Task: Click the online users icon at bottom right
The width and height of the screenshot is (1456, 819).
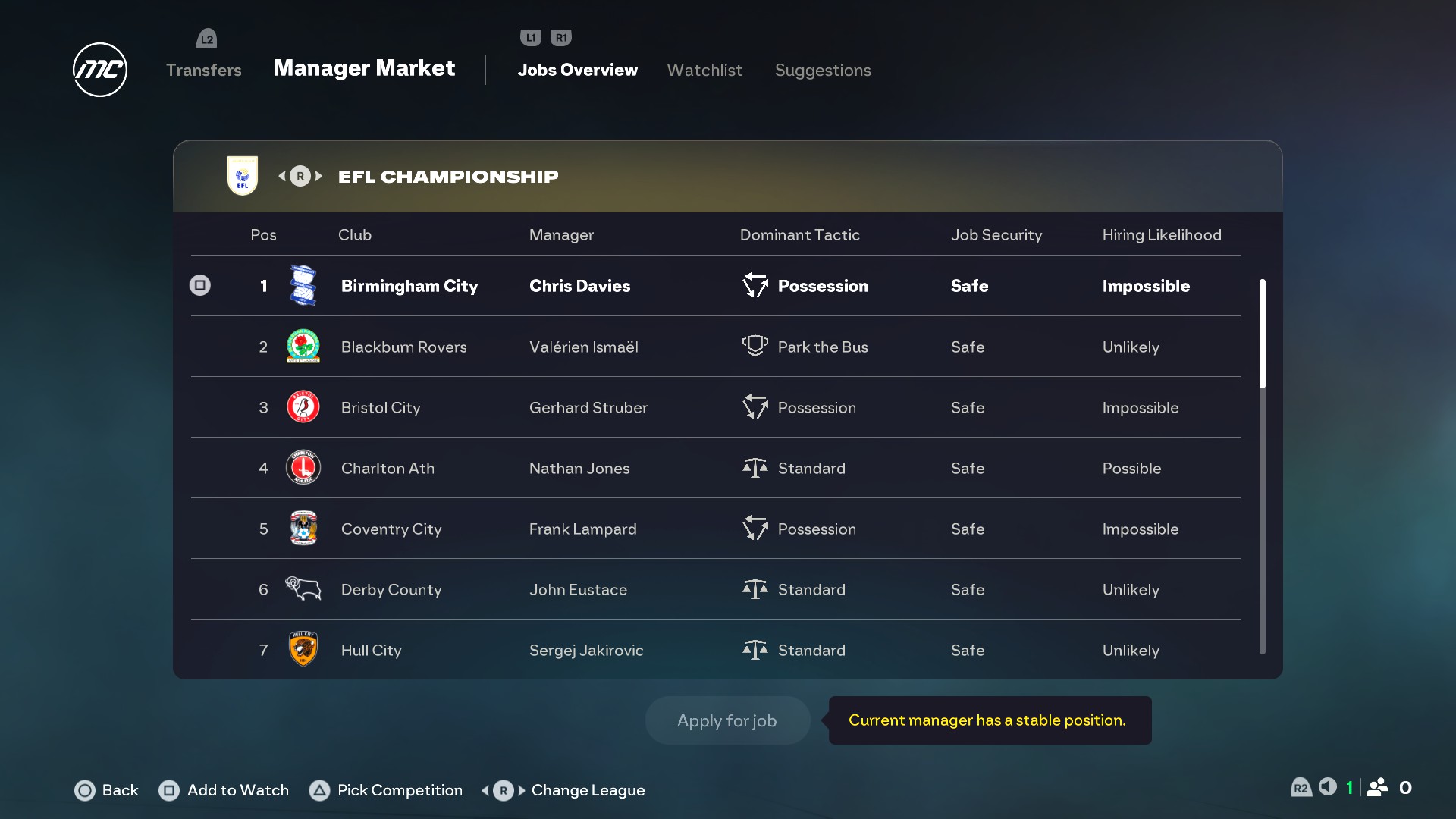Action: point(1377,787)
